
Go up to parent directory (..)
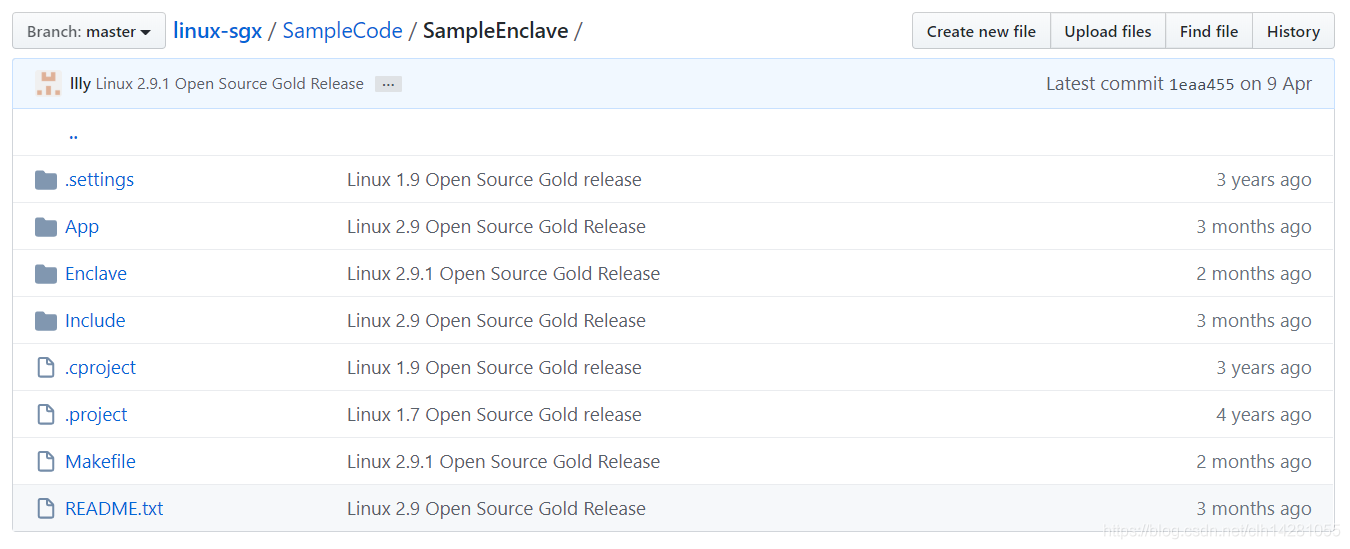coord(73,133)
